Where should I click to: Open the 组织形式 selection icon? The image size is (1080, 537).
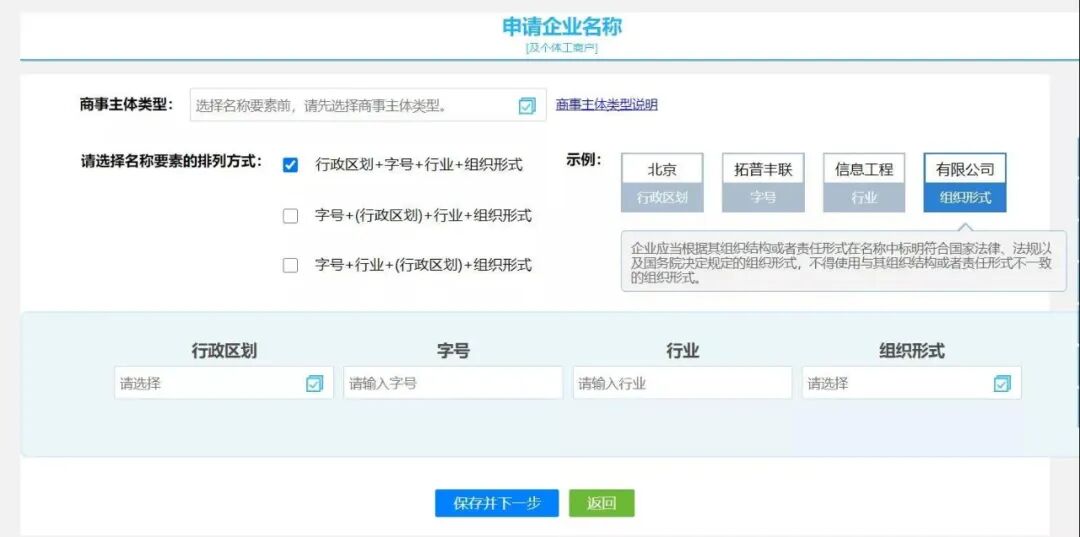tap(1002, 383)
